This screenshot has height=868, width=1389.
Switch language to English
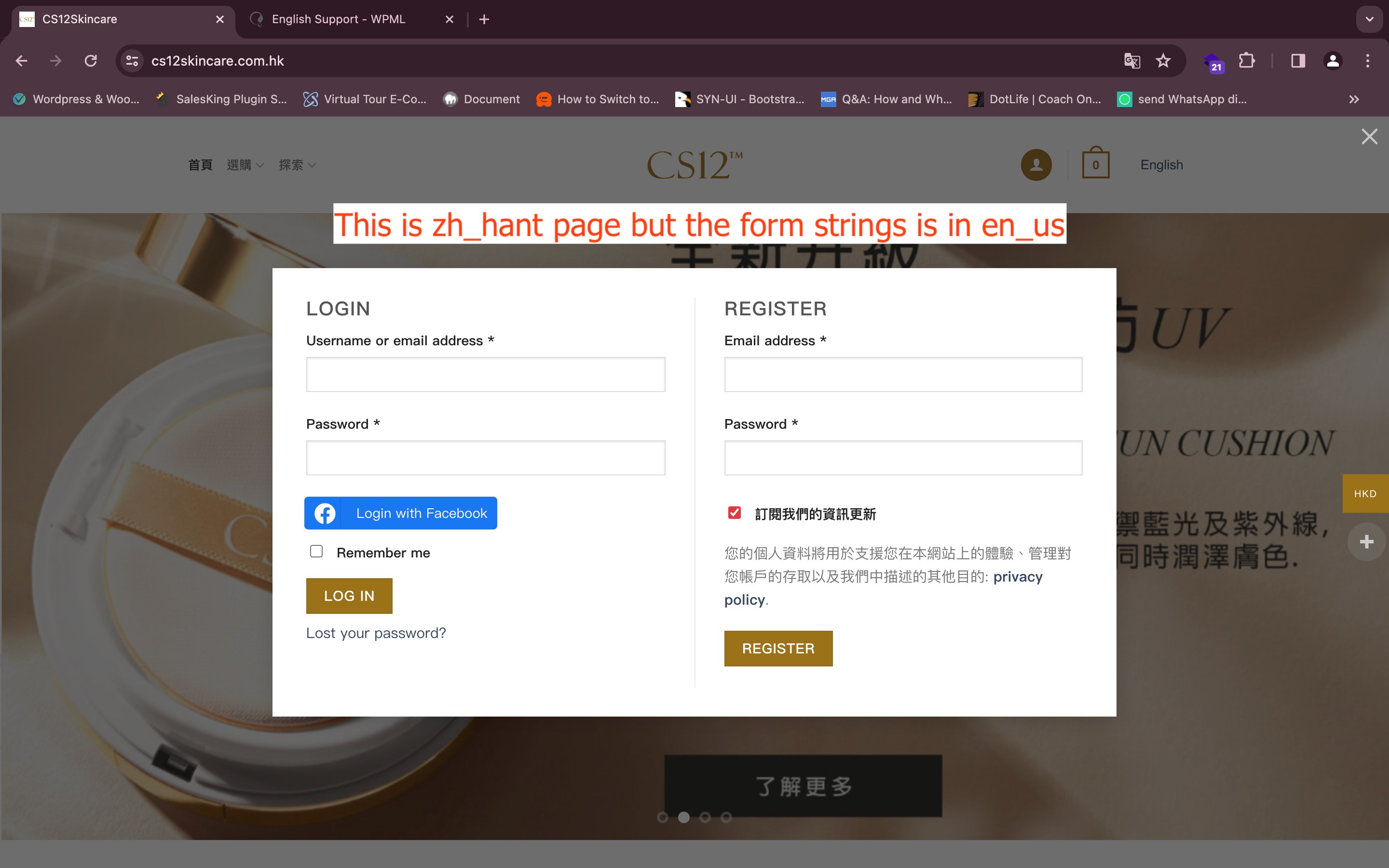point(1162,165)
